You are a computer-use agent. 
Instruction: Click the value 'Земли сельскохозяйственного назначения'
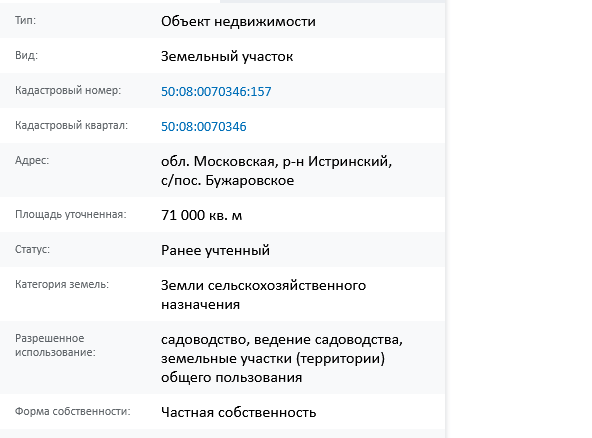pyautogui.click(x=263, y=295)
